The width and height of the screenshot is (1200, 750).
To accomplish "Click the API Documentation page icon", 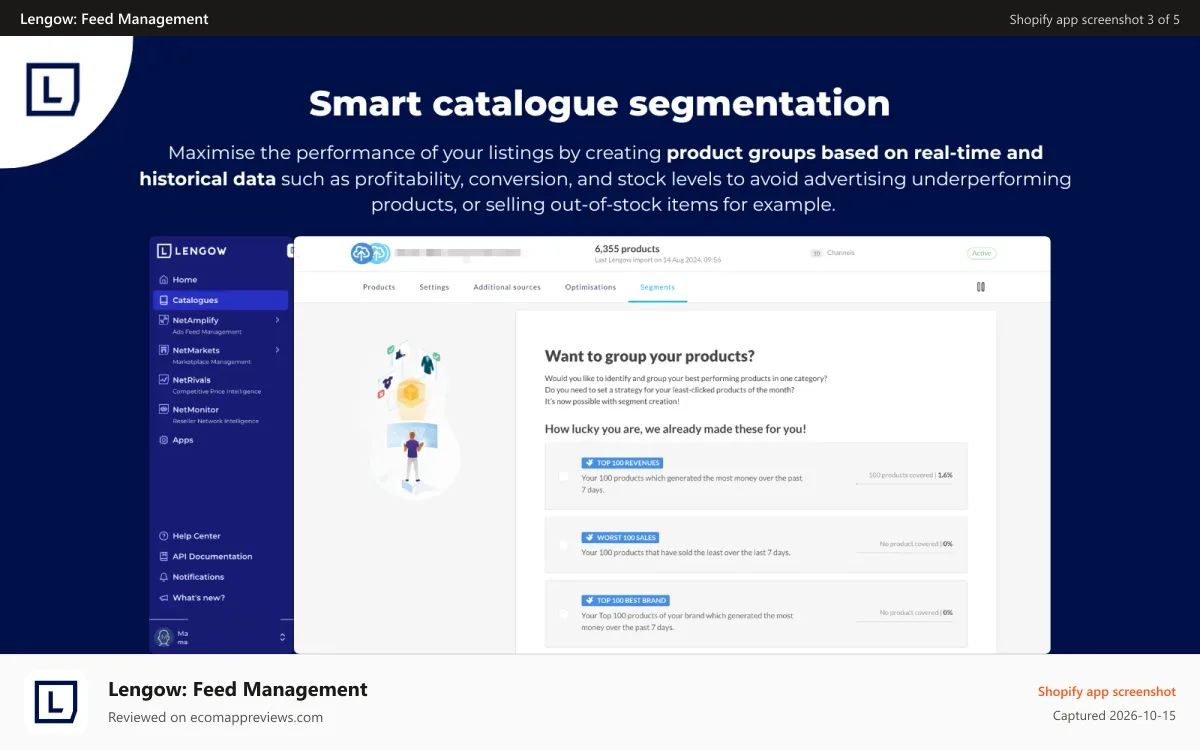I will coord(163,557).
